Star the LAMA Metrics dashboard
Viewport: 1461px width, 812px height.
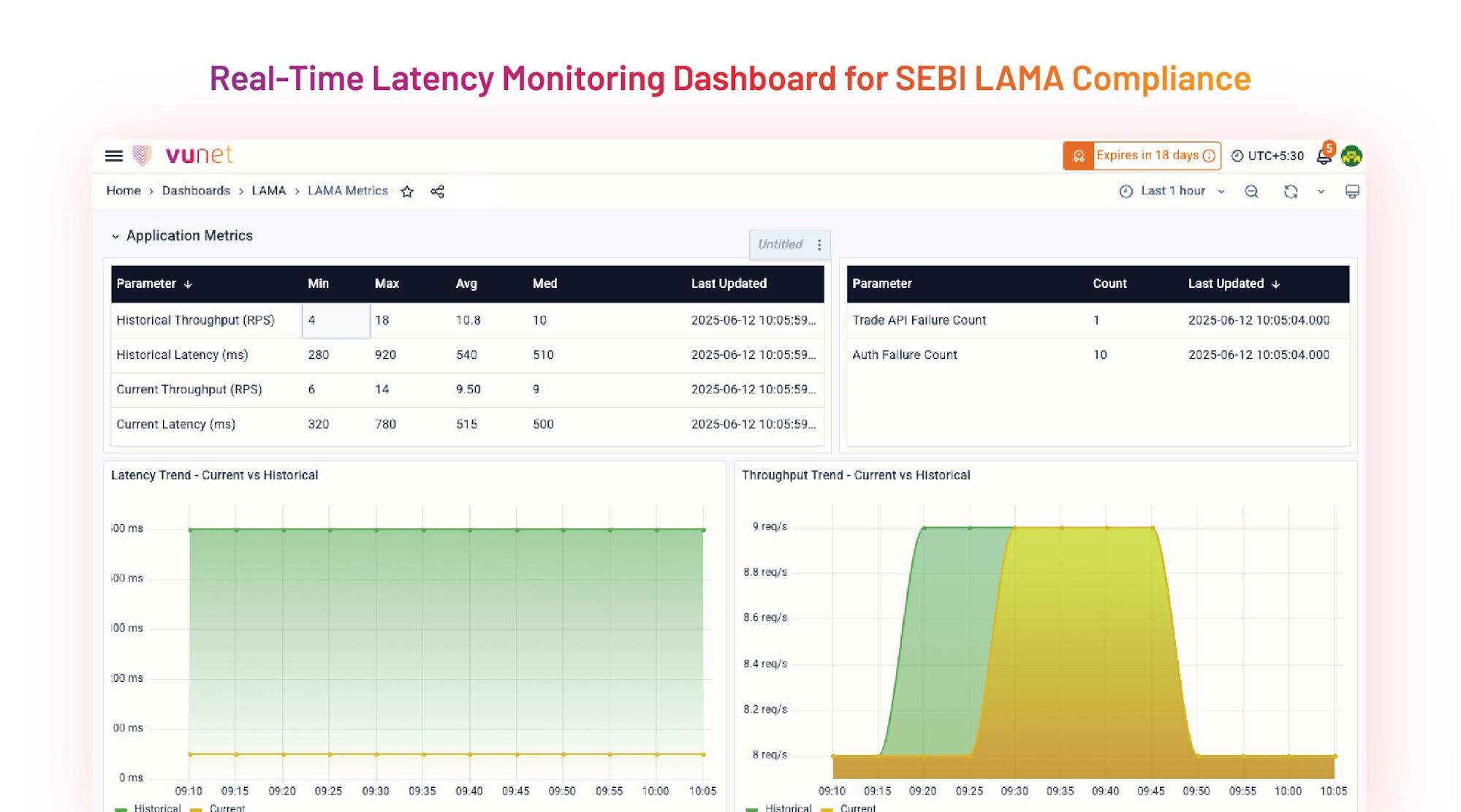407,191
